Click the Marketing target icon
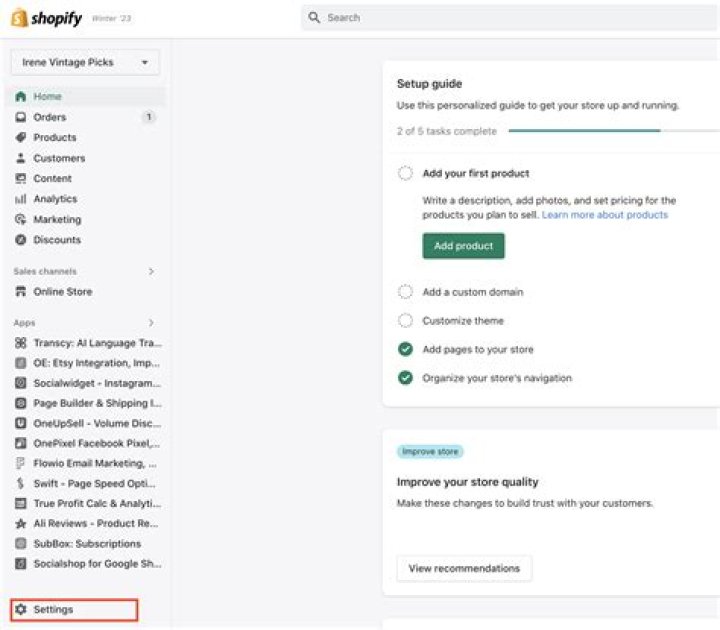Viewport: 720px width, 630px height. tap(21, 219)
